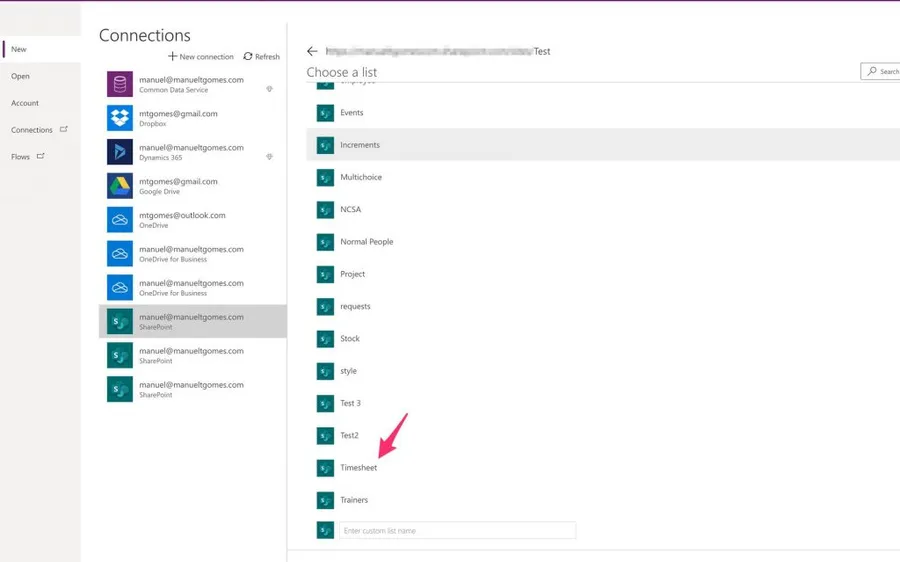Open the New menu item in sidebar
The height and width of the screenshot is (562, 900).
tap(19, 49)
